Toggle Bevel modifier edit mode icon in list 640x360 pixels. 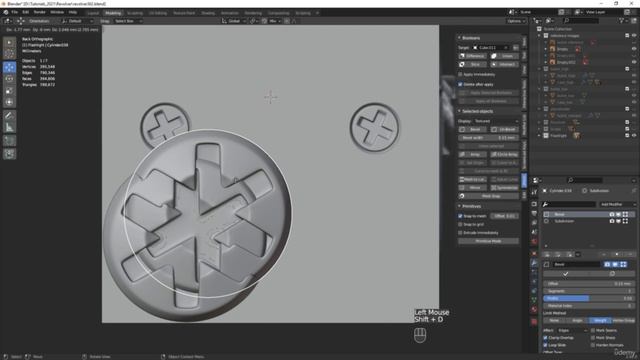pos(625,214)
